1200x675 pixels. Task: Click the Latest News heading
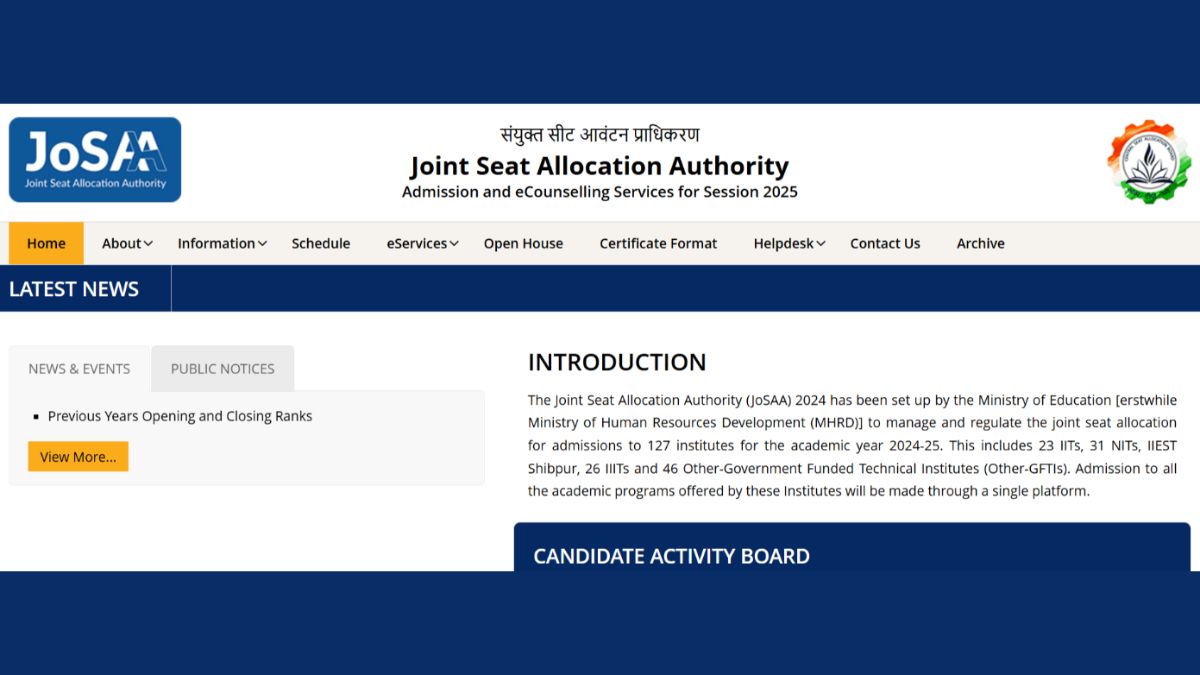click(x=74, y=289)
